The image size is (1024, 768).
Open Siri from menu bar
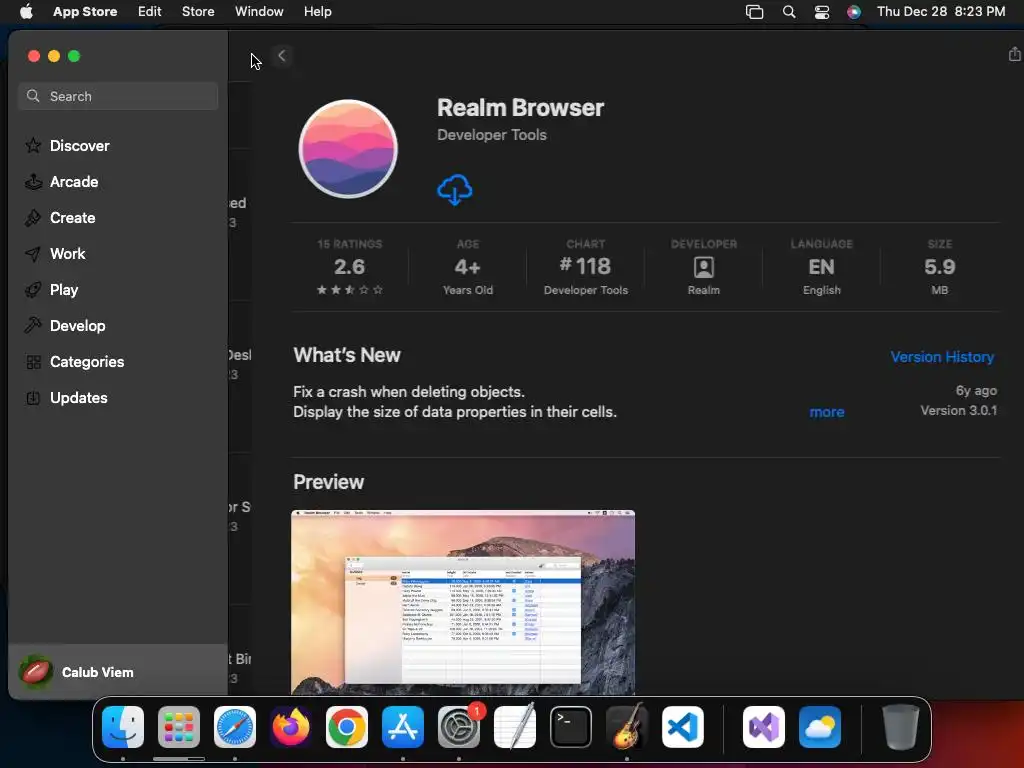pyautogui.click(x=854, y=12)
